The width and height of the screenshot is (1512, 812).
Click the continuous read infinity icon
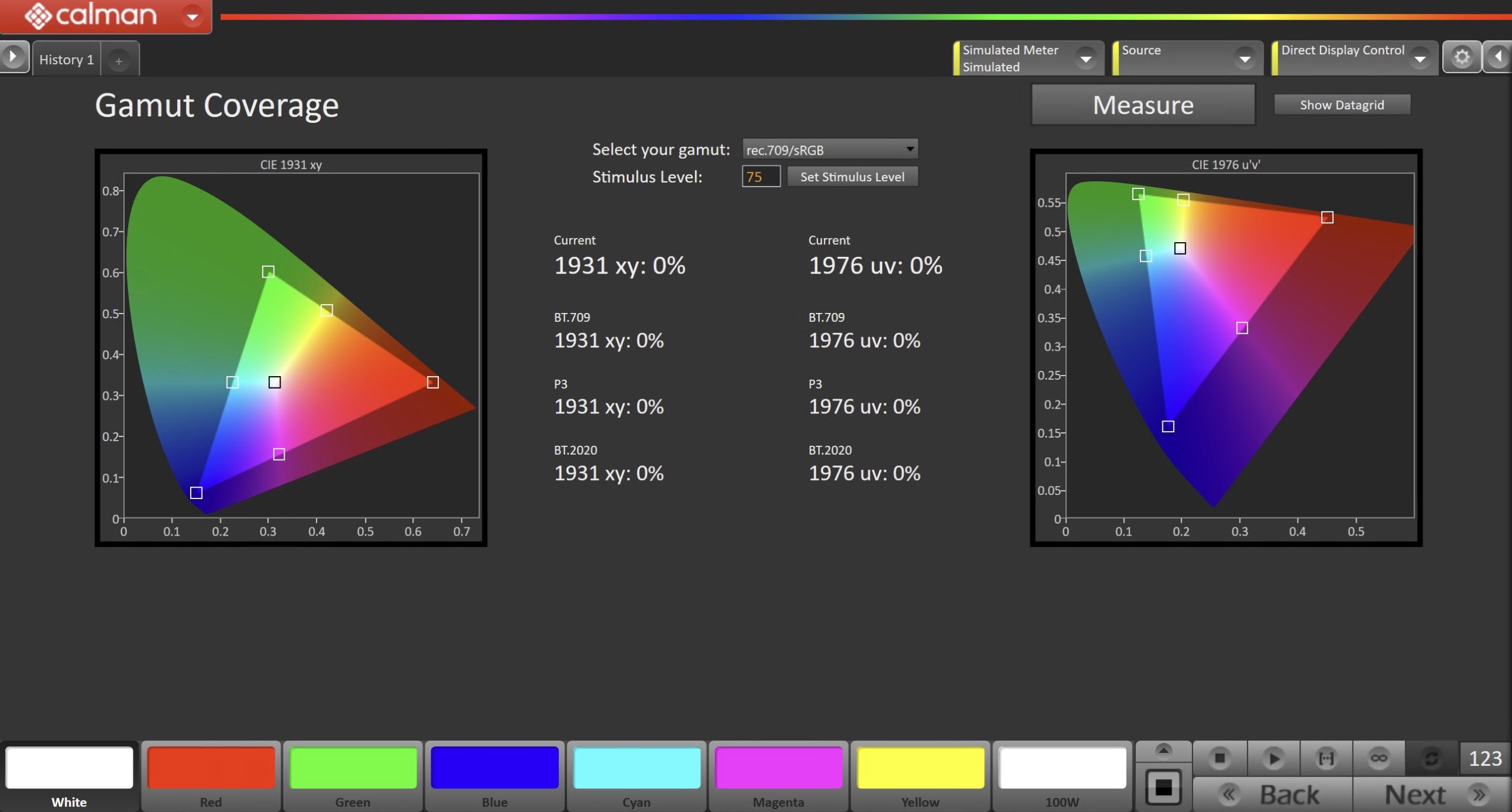[x=1379, y=758]
